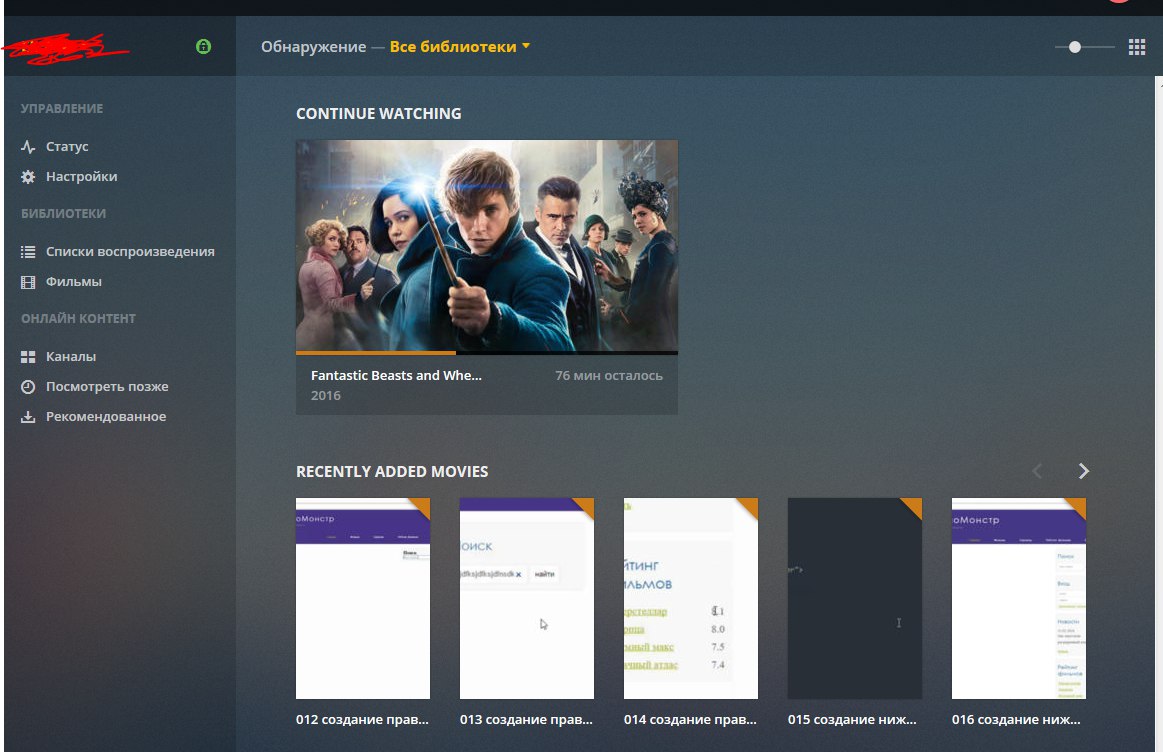The image size is (1163, 752).
Task: Open the 012 создание прав thumbnail
Action: (363, 598)
